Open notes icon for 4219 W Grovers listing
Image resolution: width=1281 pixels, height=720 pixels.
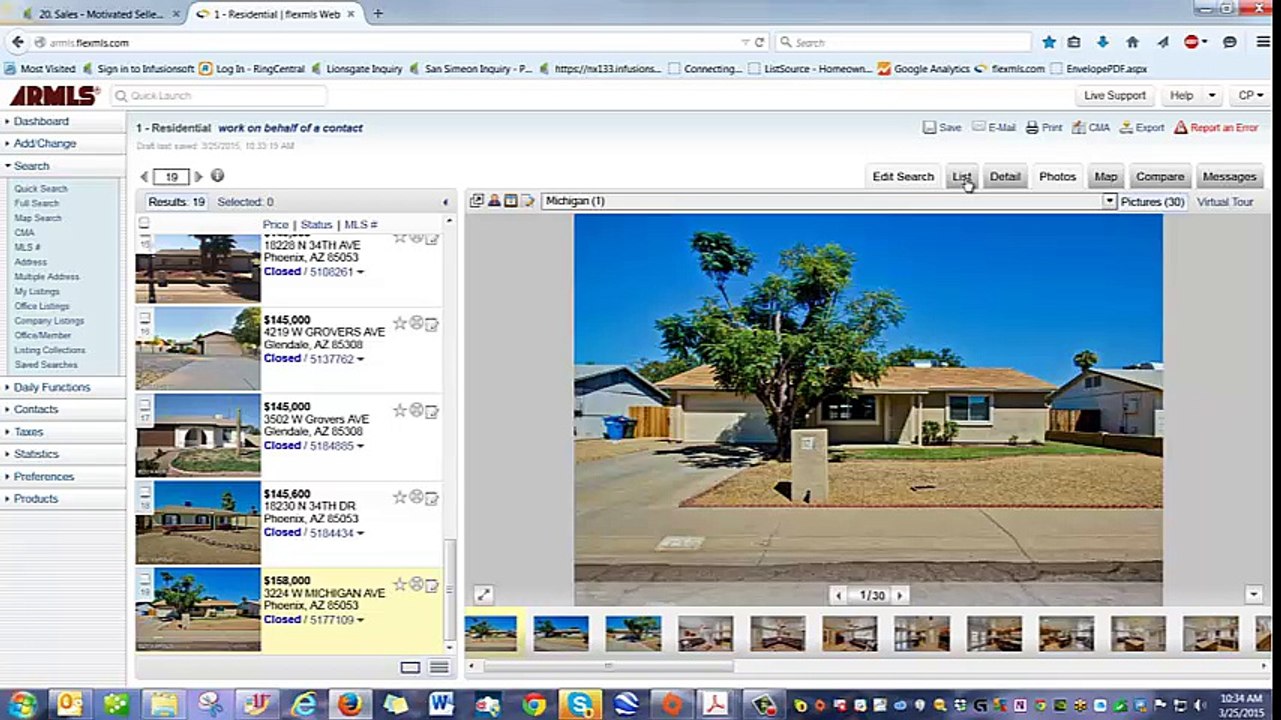pos(432,324)
